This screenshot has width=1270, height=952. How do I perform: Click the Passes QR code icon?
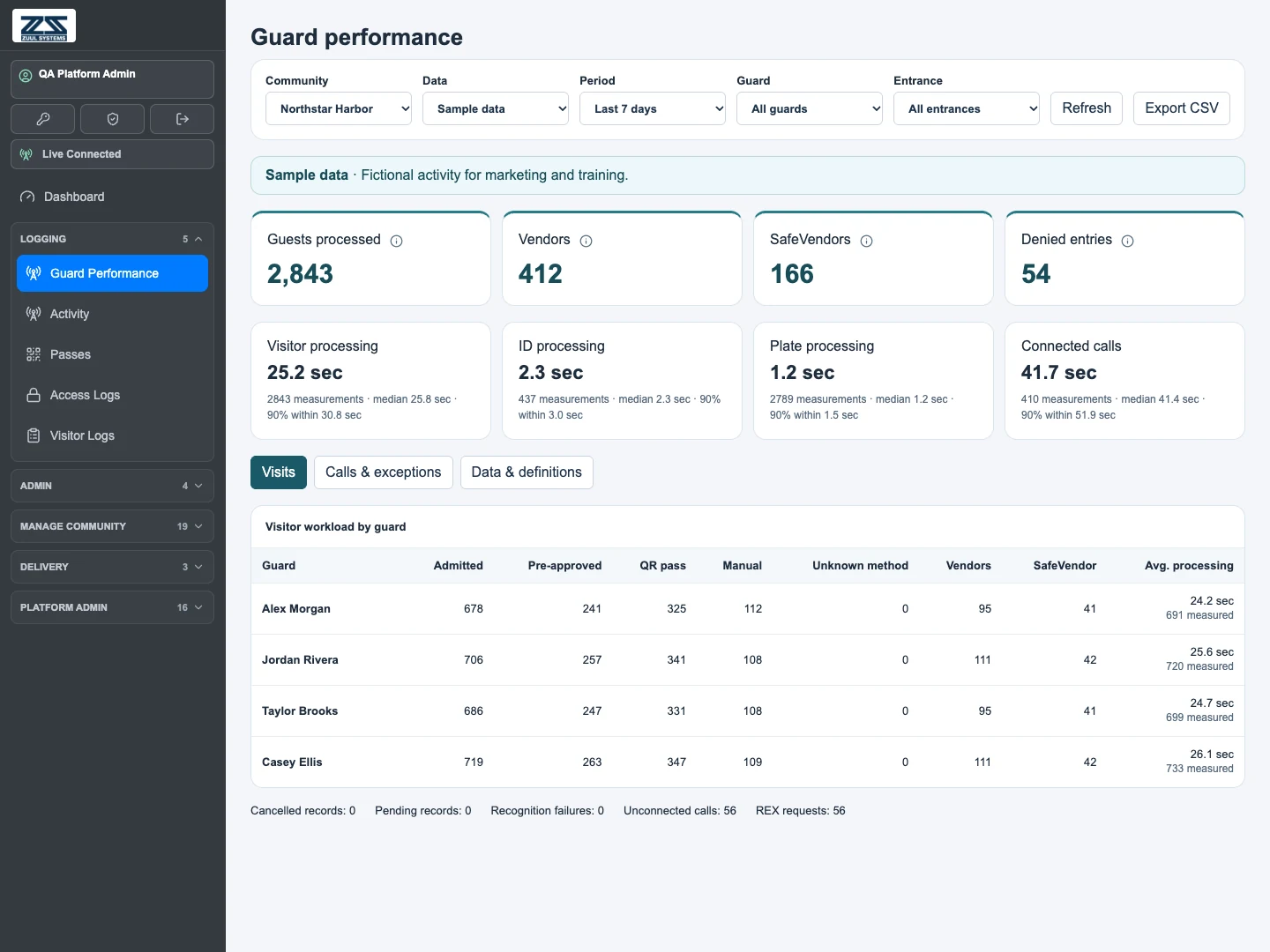point(34,354)
